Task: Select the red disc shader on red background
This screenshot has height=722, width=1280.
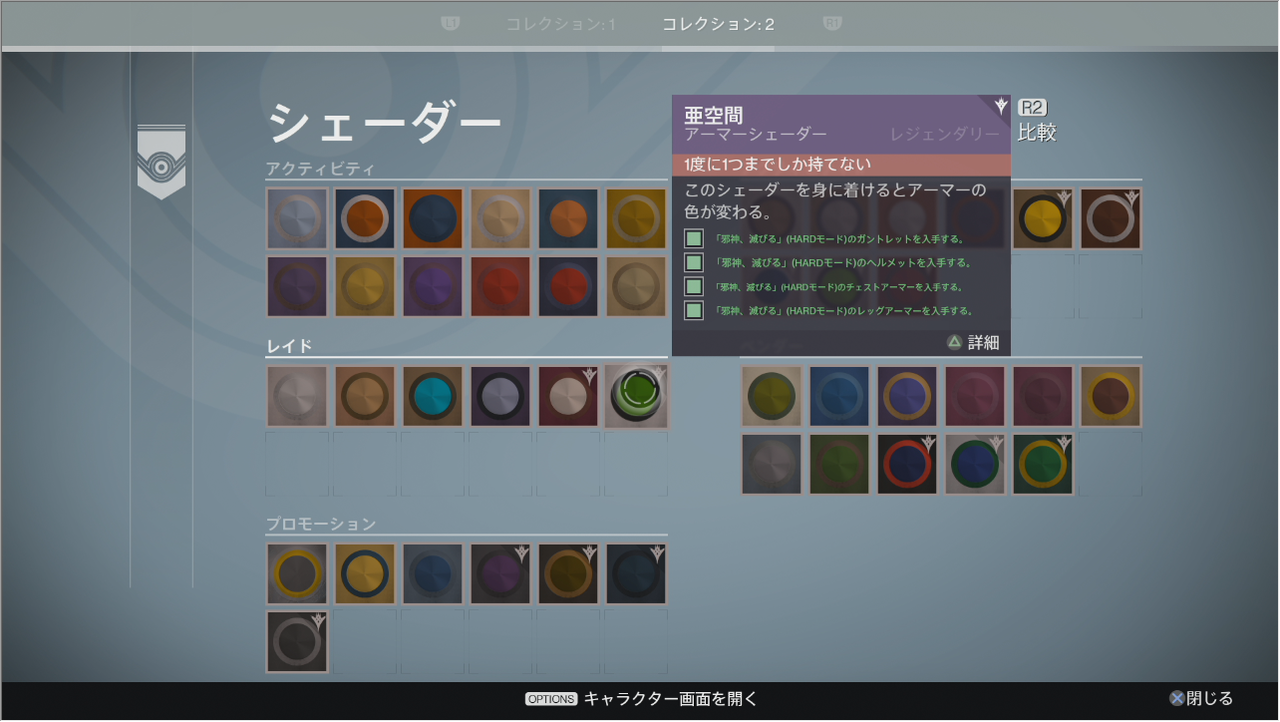Action: (x=501, y=287)
